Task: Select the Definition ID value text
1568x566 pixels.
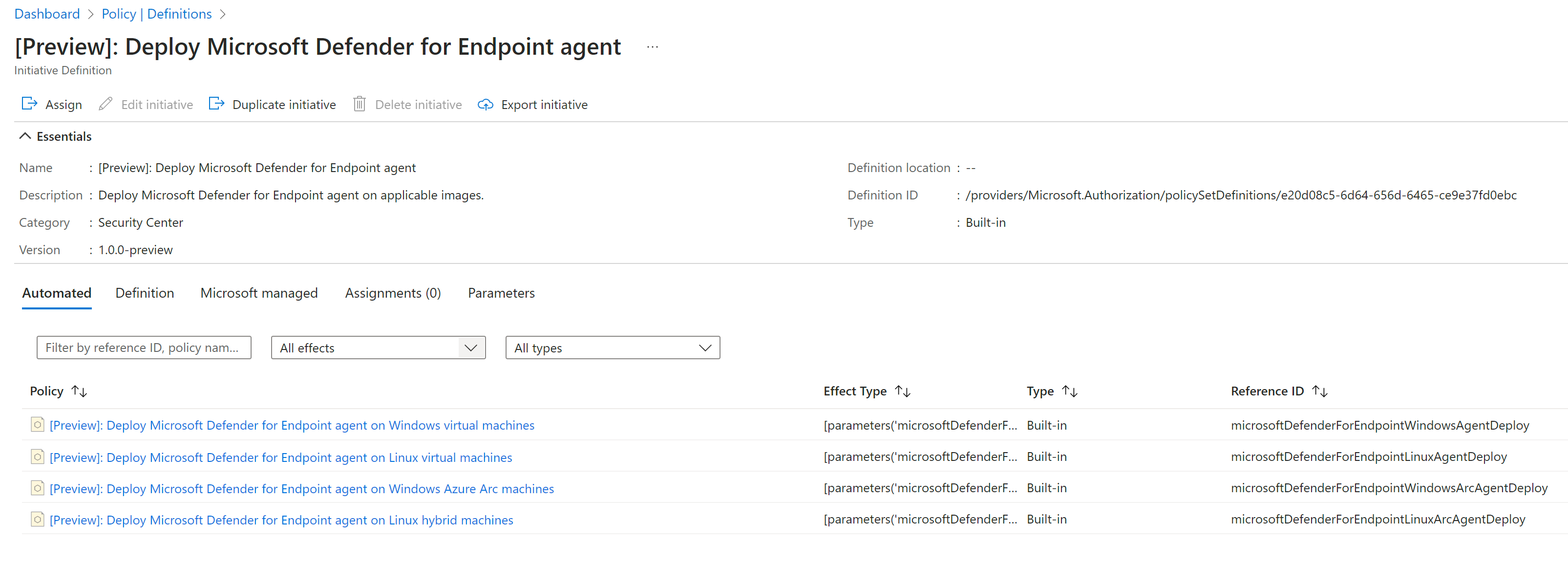Action: click(x=1241, y=195)
